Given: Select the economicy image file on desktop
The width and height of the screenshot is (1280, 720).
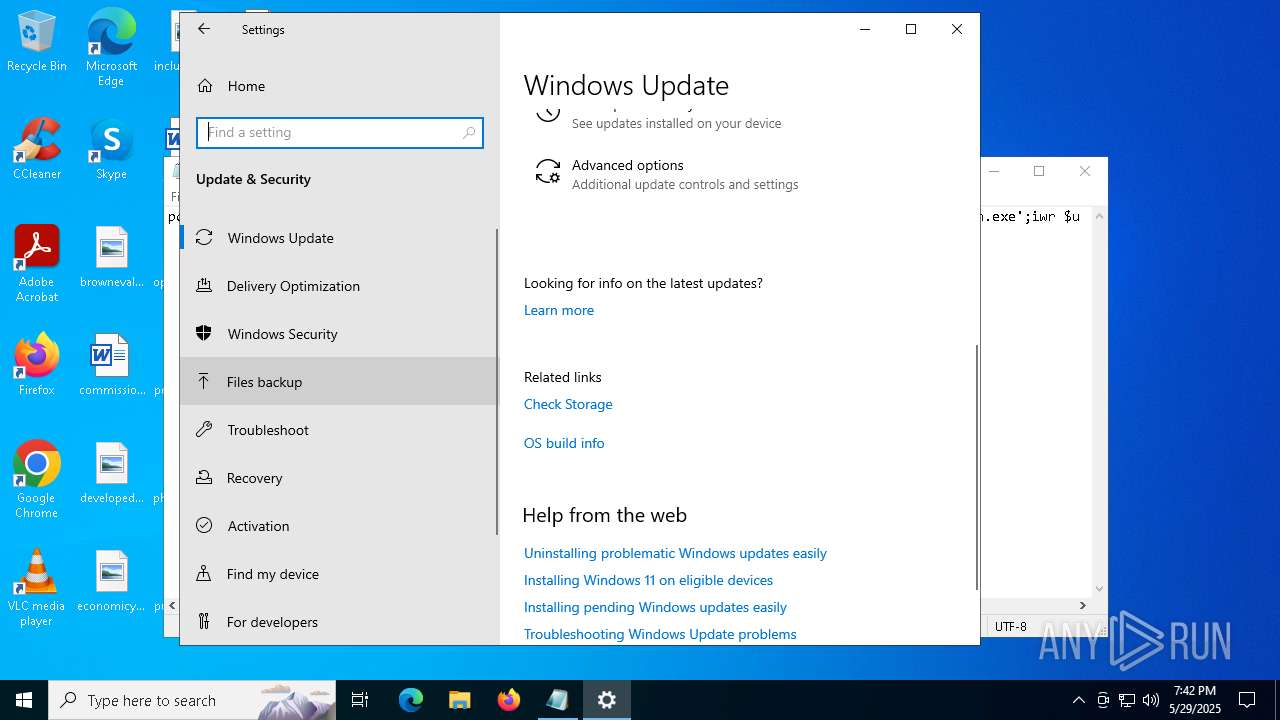Looking at the screenshot, I should tap(112, 582).
